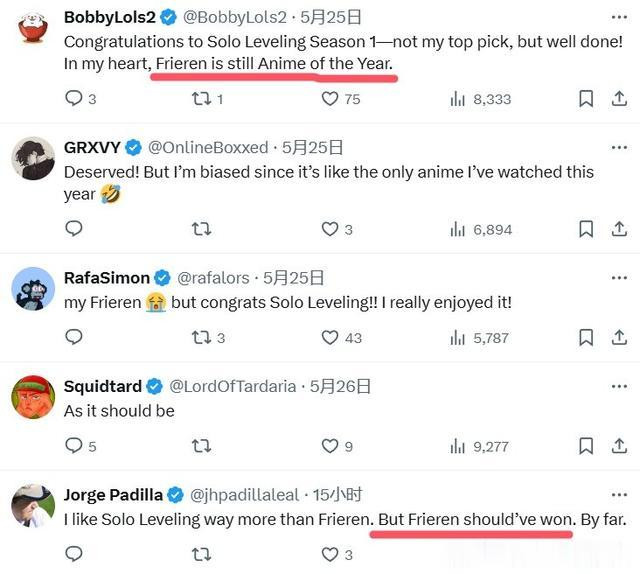Bookmark BobbyLols2's tweet

click(587, 99)
